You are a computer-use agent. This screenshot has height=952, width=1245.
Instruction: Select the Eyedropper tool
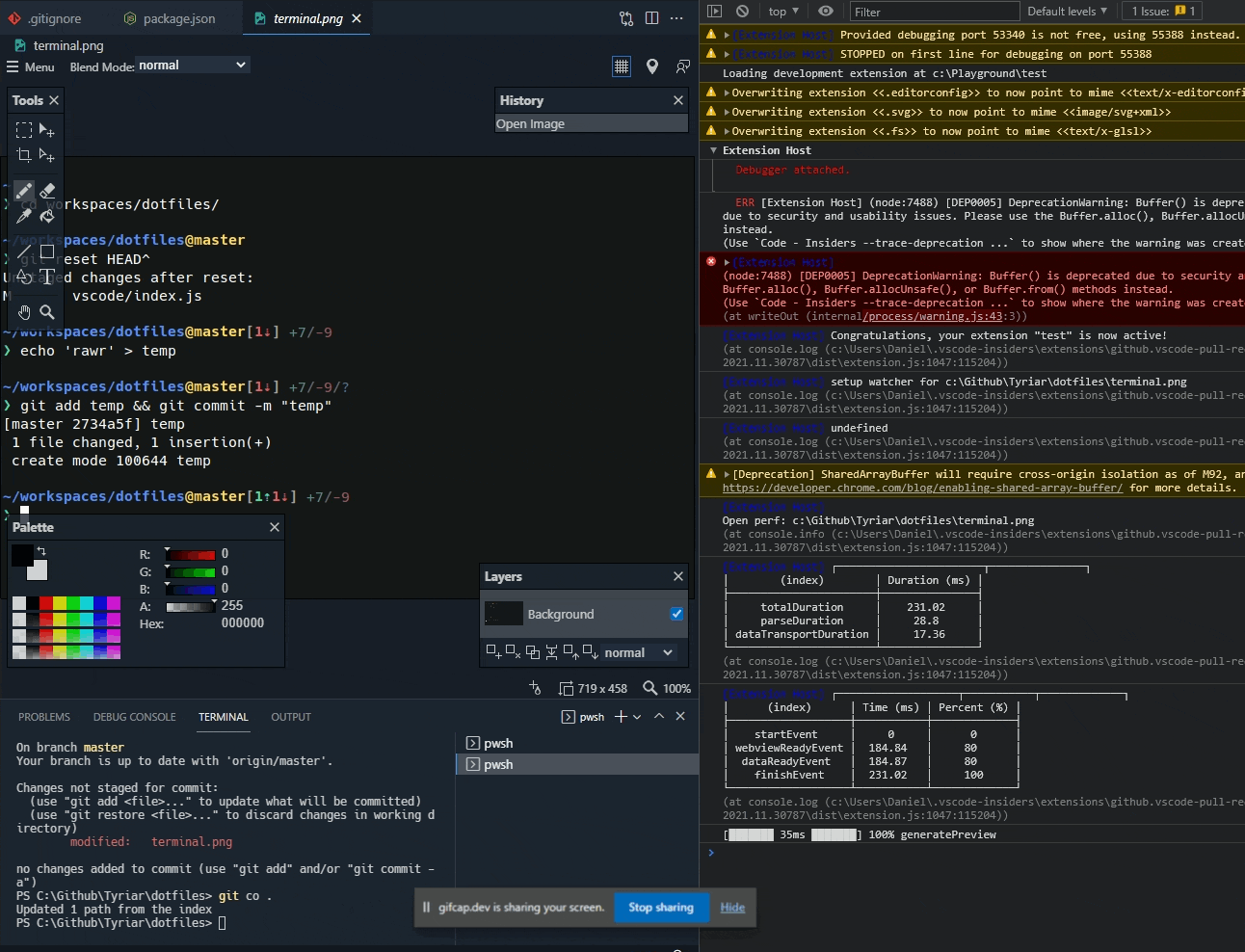tap(24, 216)
